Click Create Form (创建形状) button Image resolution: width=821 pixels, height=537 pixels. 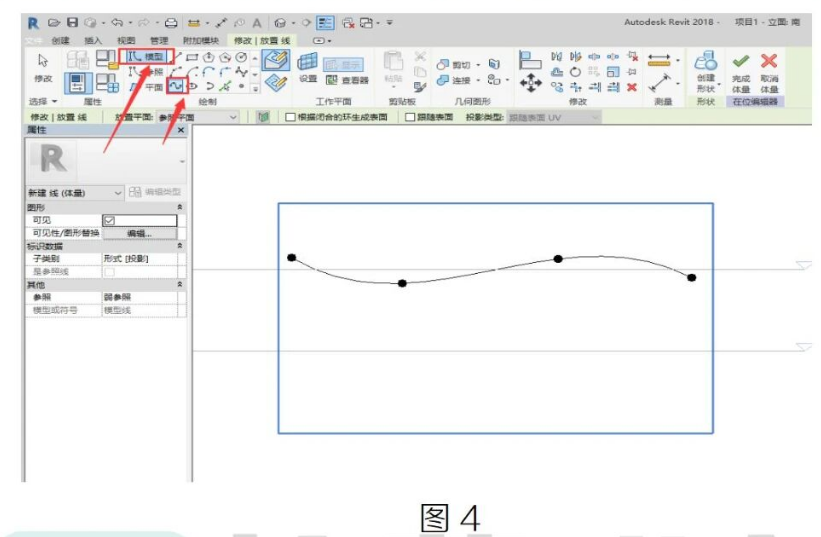(x=706, y=72)
